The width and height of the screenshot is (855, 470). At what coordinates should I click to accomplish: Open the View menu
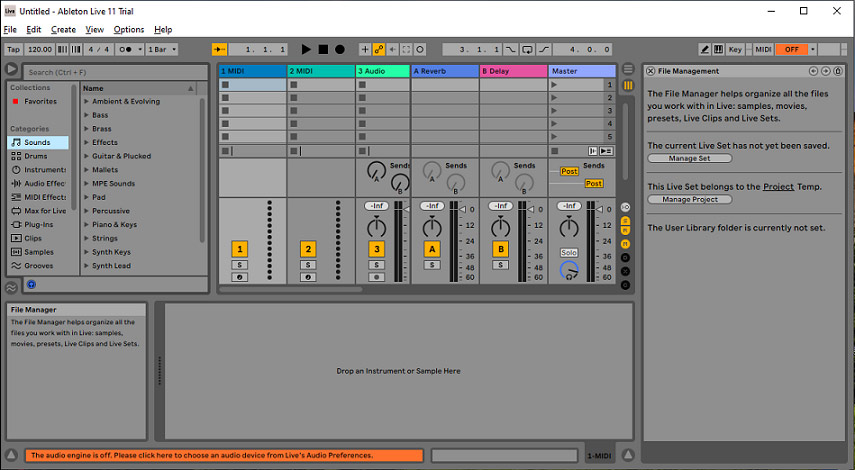click(x=94, y=29)
